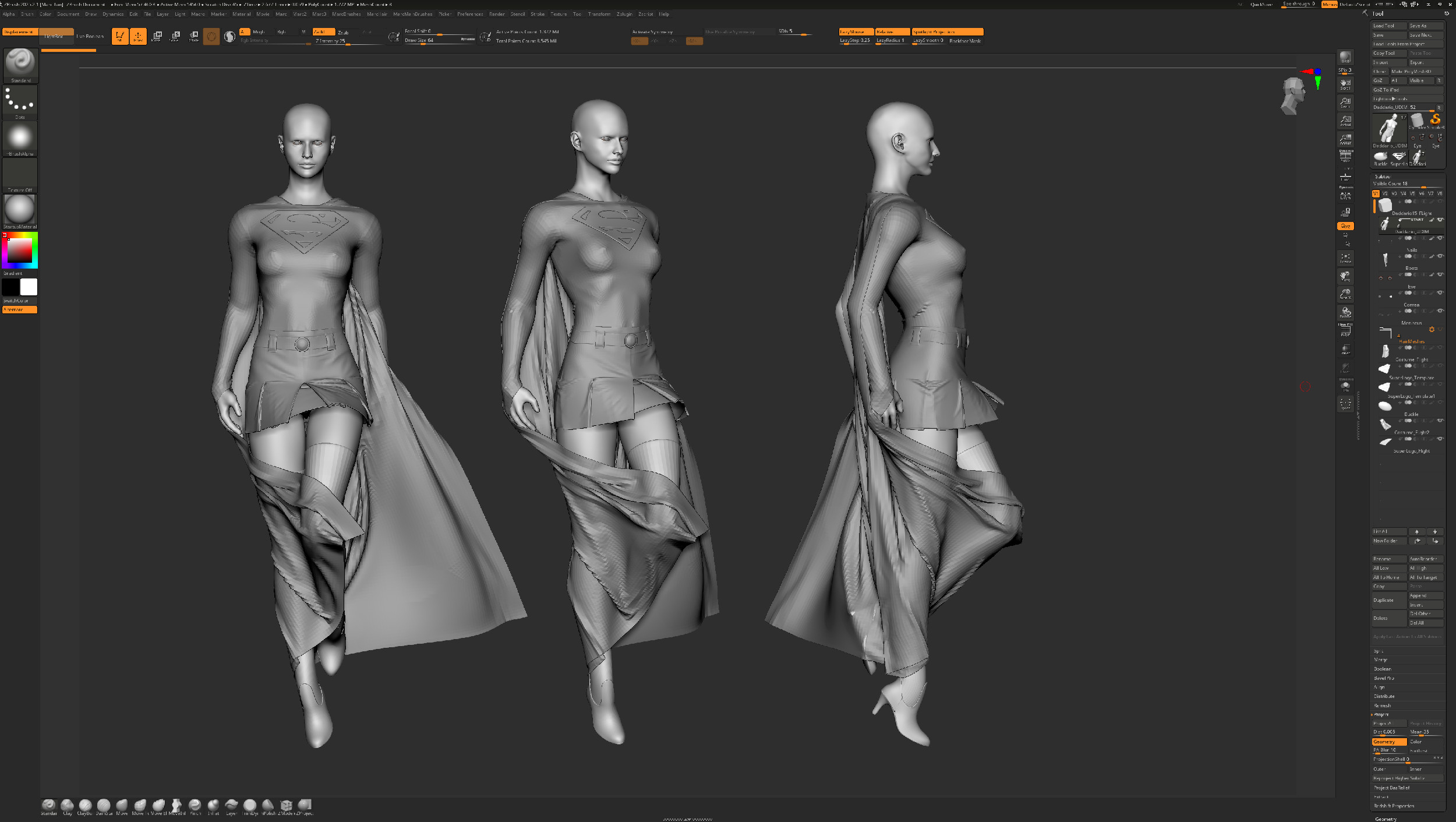The height and width of the screenshot is (822, 1456).
Task: Open the Dots stroke type picker
Action: (x=20, y=103)
